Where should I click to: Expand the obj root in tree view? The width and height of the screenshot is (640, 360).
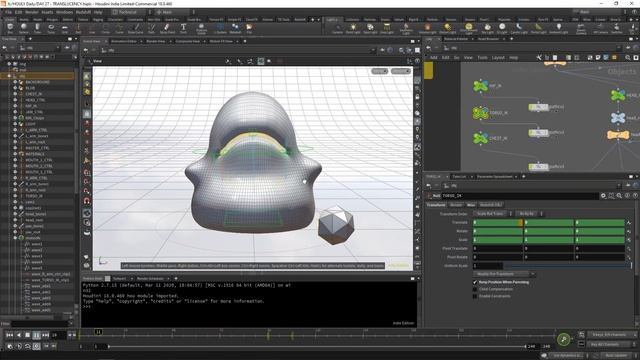pyautogui.click(x=9, y=76)
